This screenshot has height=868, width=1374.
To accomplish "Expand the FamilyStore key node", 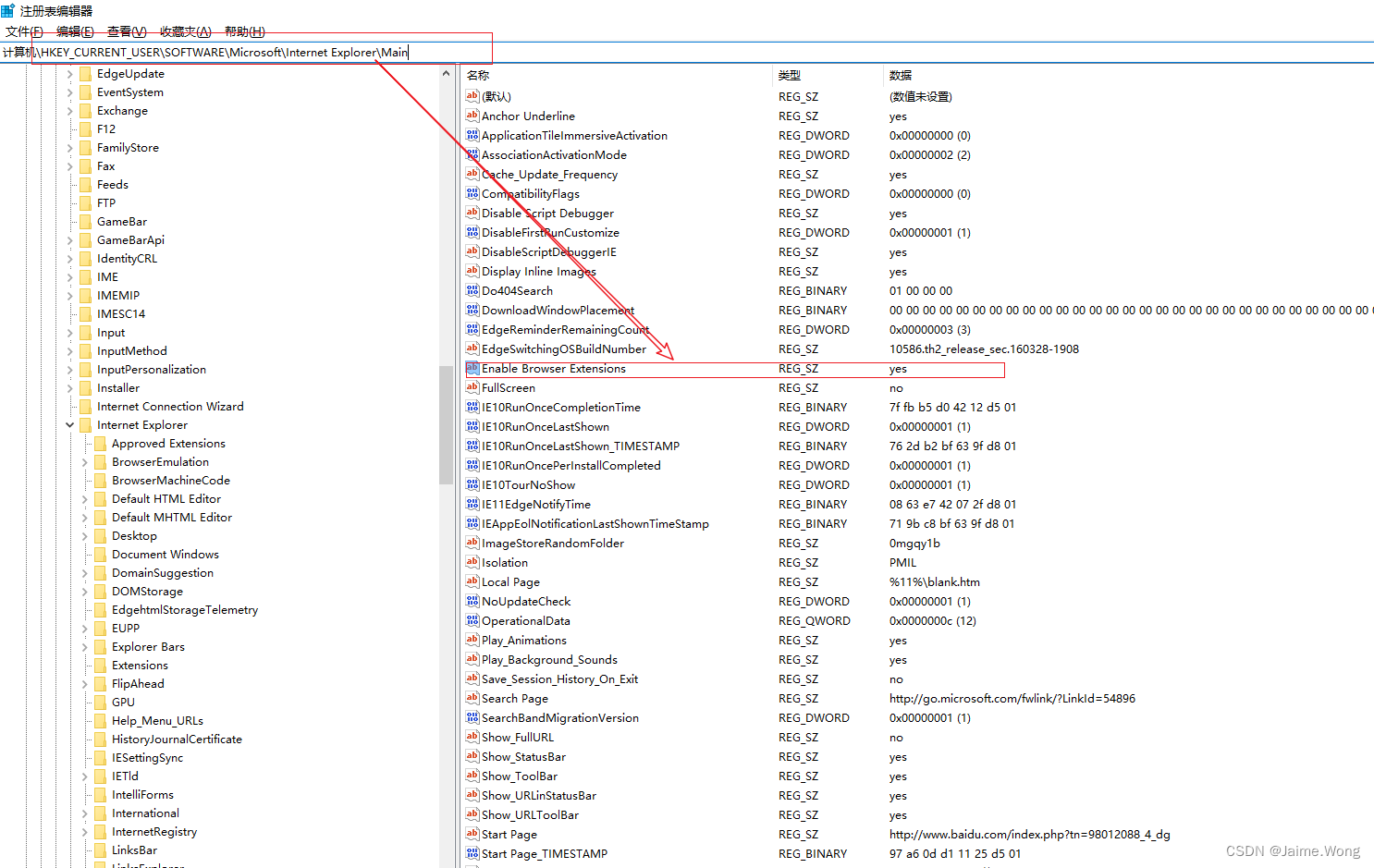I will click(x=69, y=148).
